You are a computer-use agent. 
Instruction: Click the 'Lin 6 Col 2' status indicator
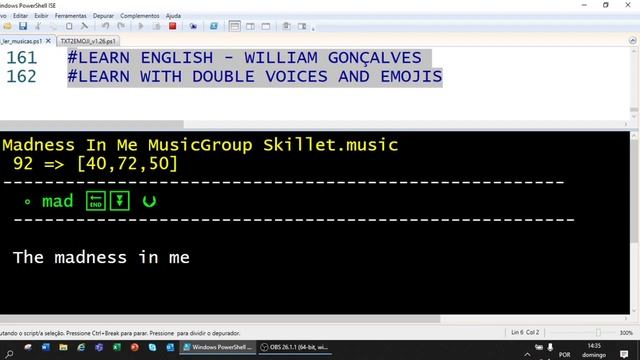coord(525,333)
